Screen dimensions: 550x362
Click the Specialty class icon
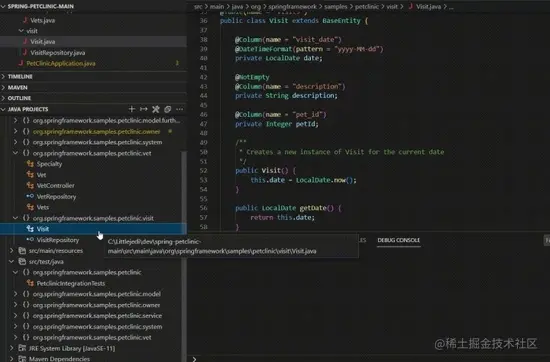(x=30, y=164)
